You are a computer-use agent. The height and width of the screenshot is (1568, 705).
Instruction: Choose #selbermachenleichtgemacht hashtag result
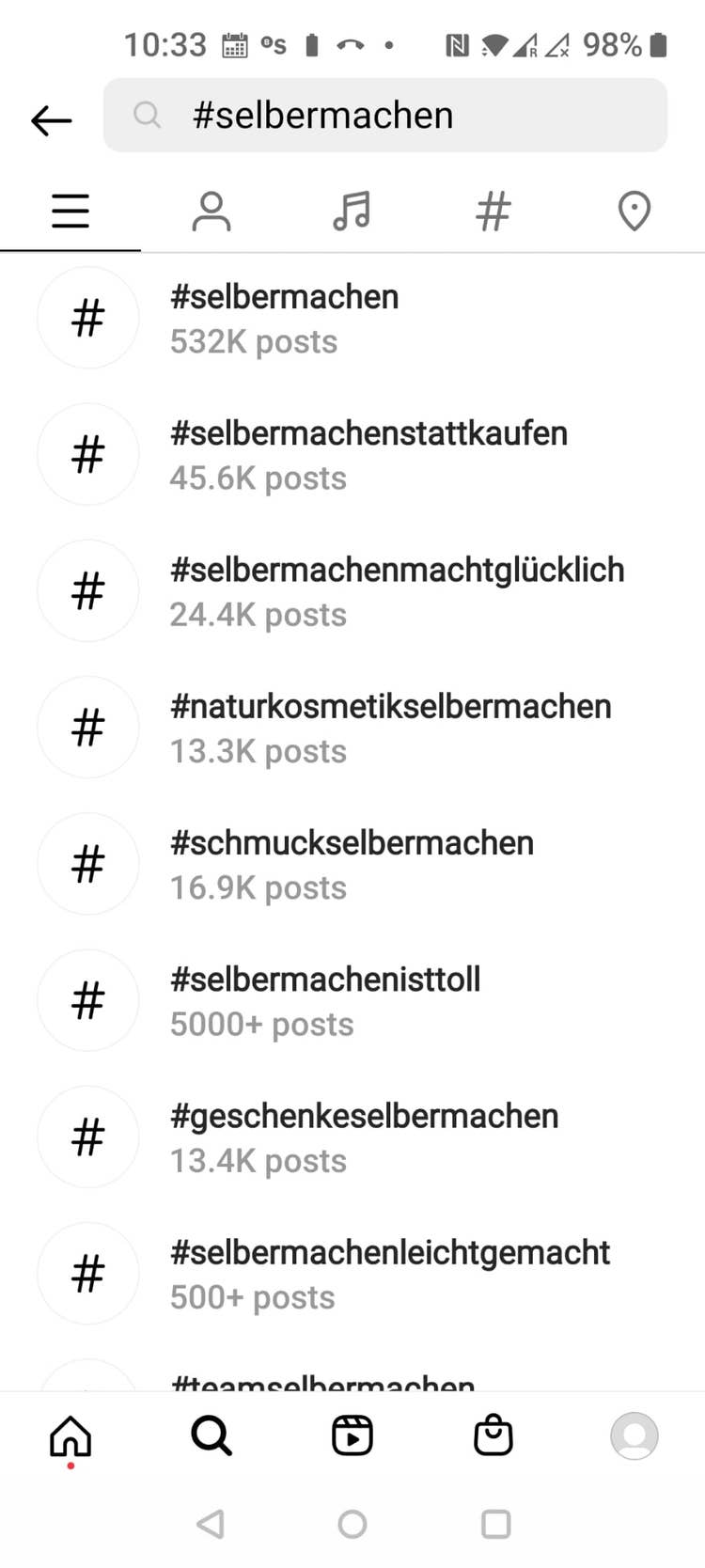click(389, 1273)
